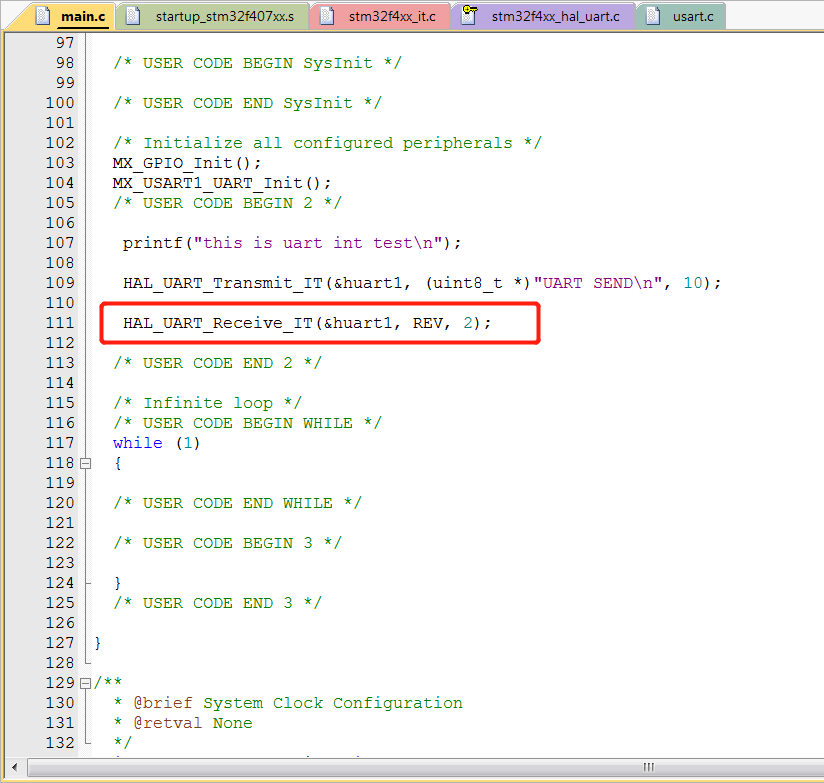Click the file icon on main.c tab
824x783 pixels.
43,16
